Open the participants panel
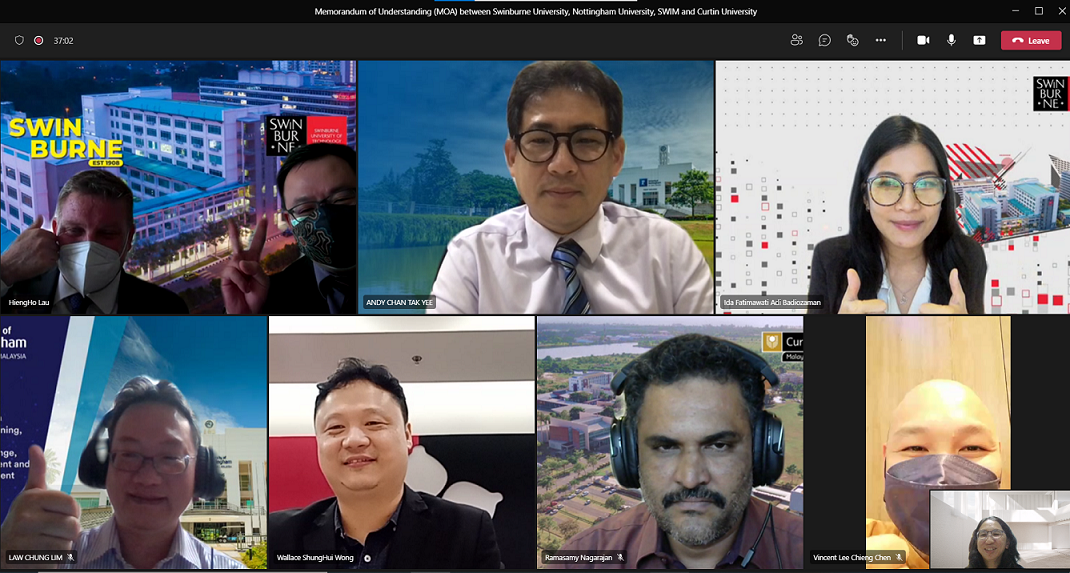Viewport: 1070px width, 573px height. coord(796,40)
